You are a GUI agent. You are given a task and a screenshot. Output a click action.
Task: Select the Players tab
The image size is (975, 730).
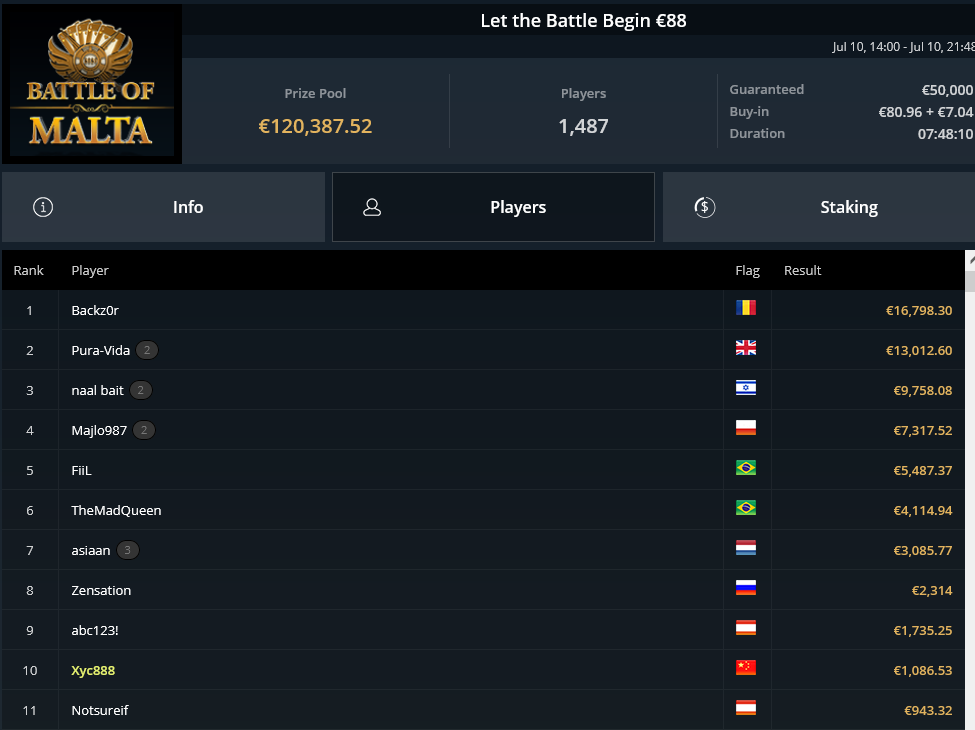click(x=493, y=207)
